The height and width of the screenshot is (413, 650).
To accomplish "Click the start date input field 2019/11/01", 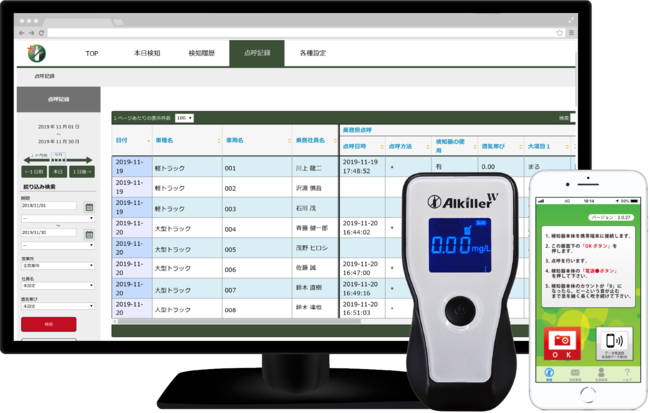I will (48, 207).
